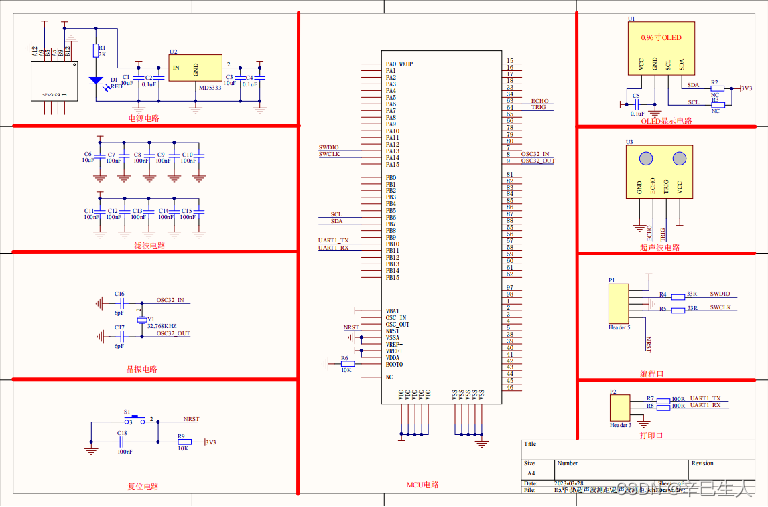Viewport: 768px width, 507px height.
Task: Select the D1 LED diode symbol
Action: pyautogui.click(x=96, y=81)
